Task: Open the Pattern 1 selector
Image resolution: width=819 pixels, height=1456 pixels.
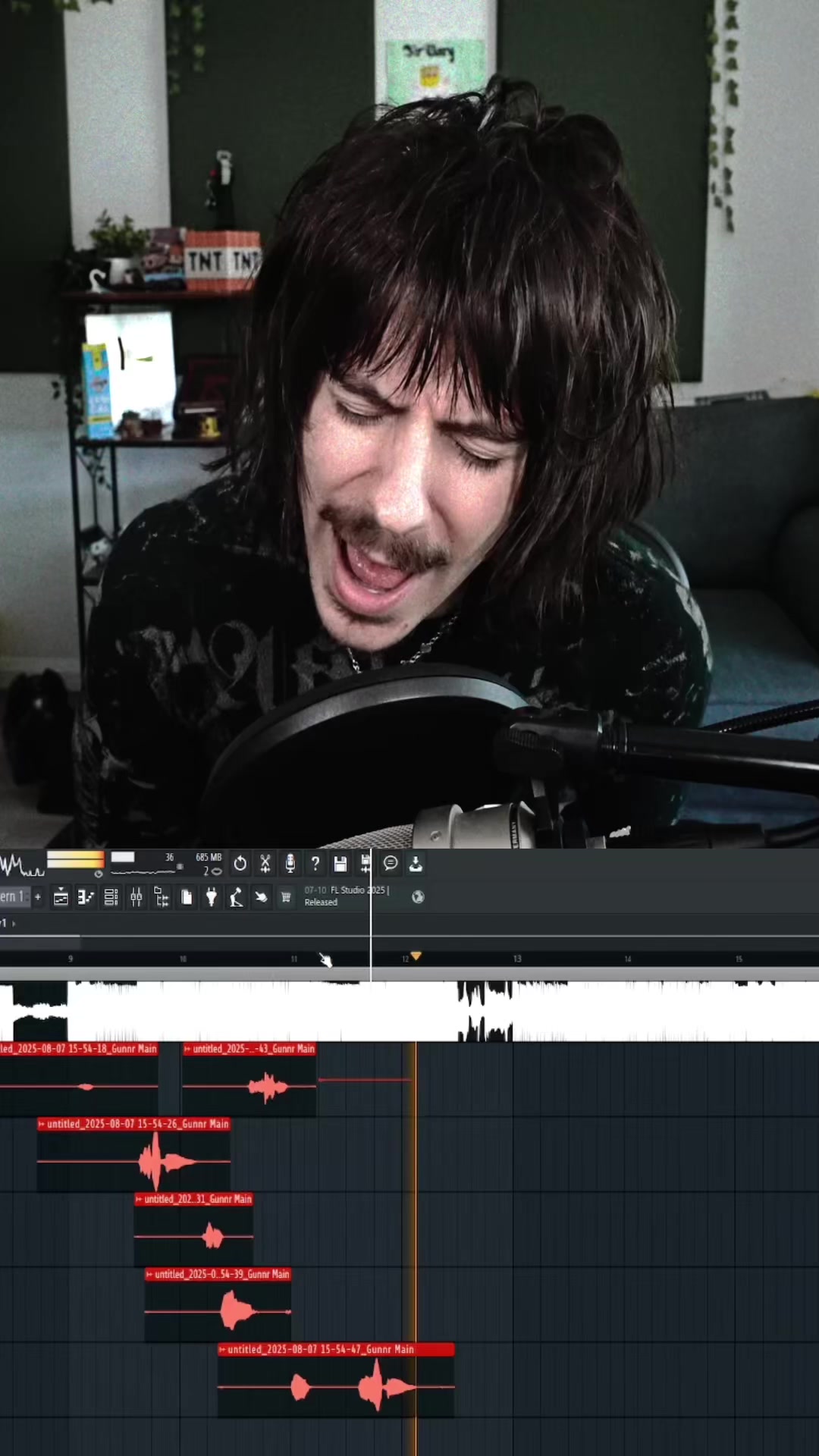Action: coord(14,897)
